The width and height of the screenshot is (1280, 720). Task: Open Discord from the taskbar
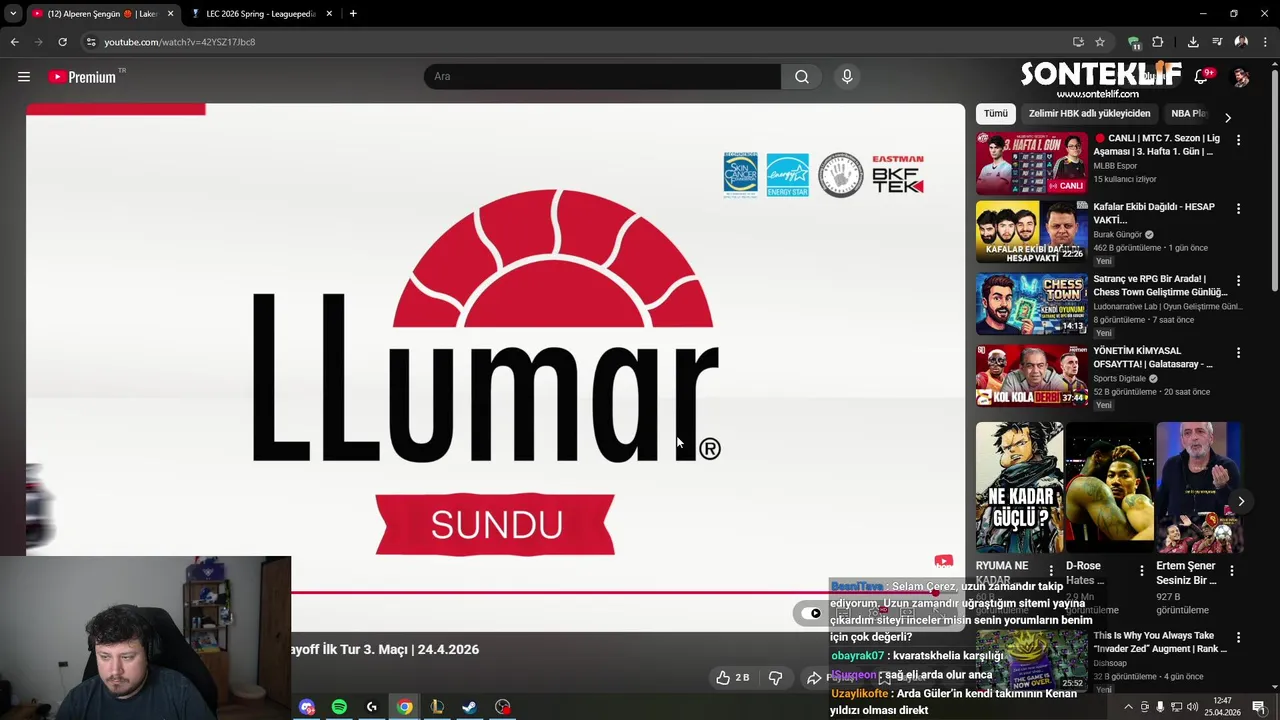pos(307,707)
